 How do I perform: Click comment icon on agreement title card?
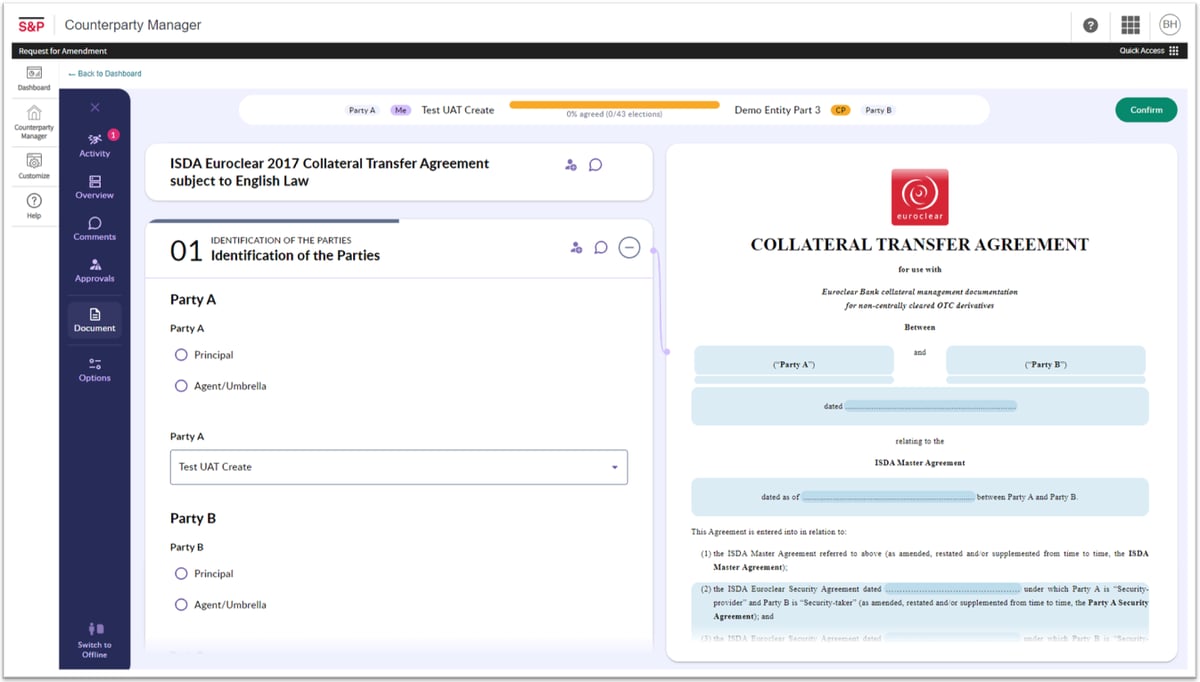[x=595, y=165]
